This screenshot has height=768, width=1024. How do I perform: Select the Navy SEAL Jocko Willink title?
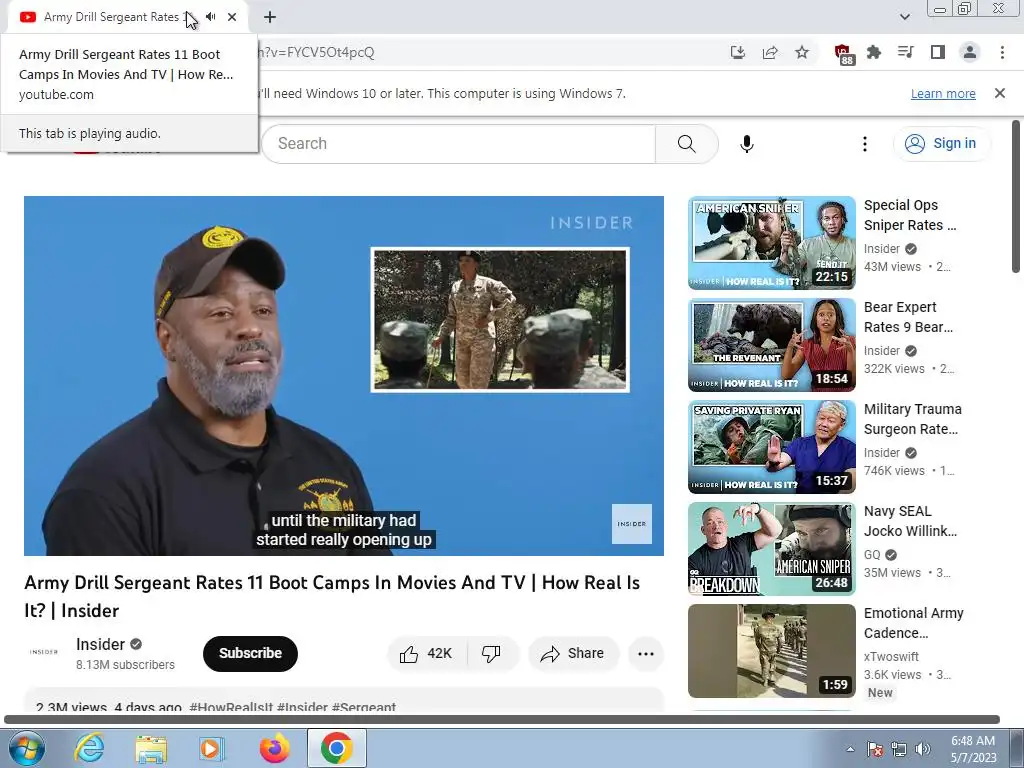click(x=910, y=520)
